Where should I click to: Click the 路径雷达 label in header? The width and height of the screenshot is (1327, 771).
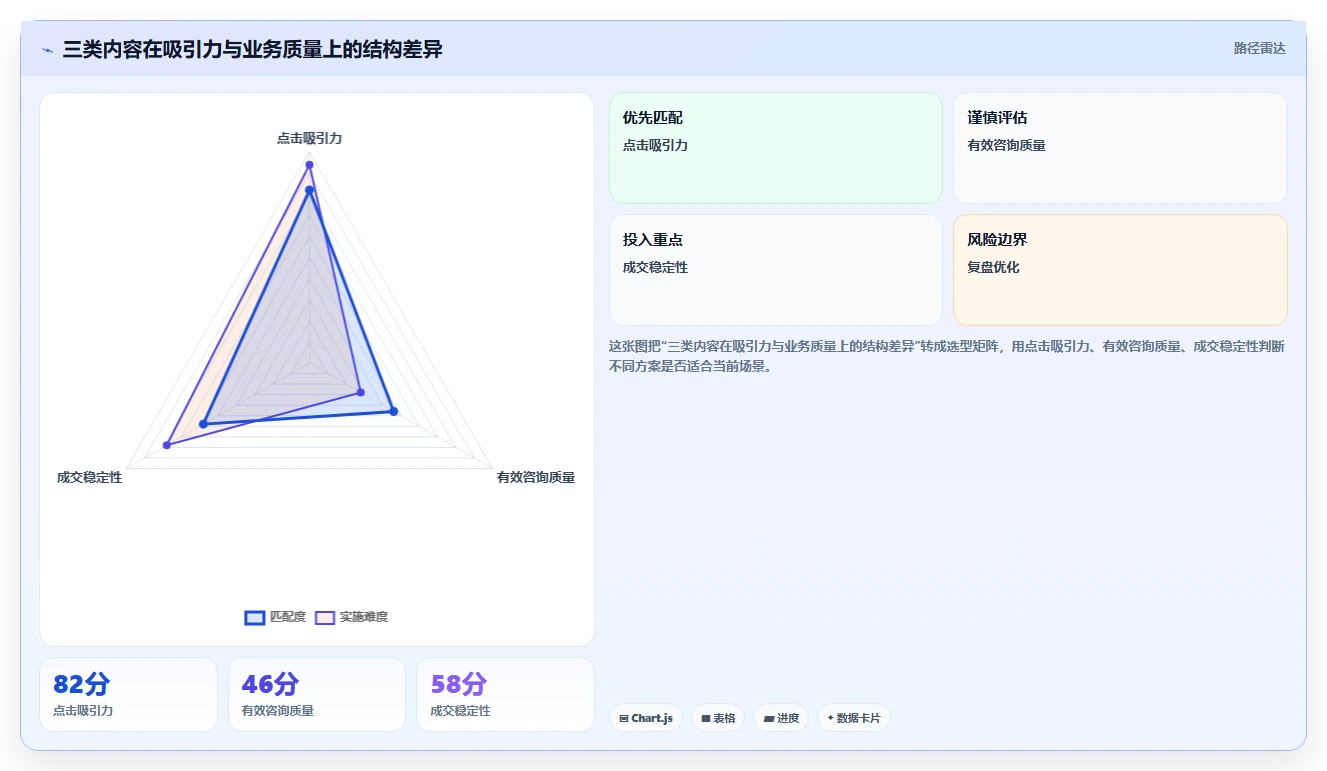(x=1260, y=48)
